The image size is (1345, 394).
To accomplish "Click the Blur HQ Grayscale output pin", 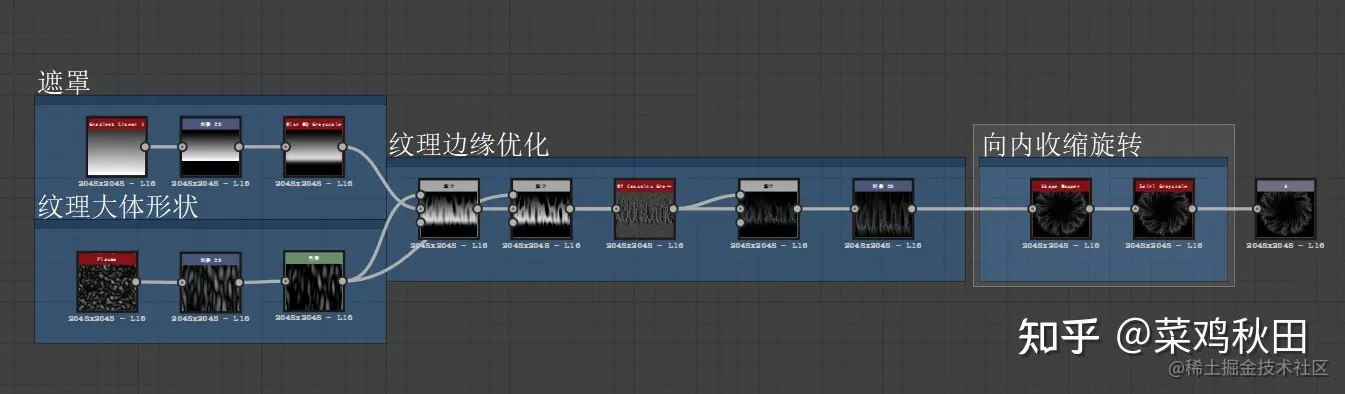I will click(343, 146).
